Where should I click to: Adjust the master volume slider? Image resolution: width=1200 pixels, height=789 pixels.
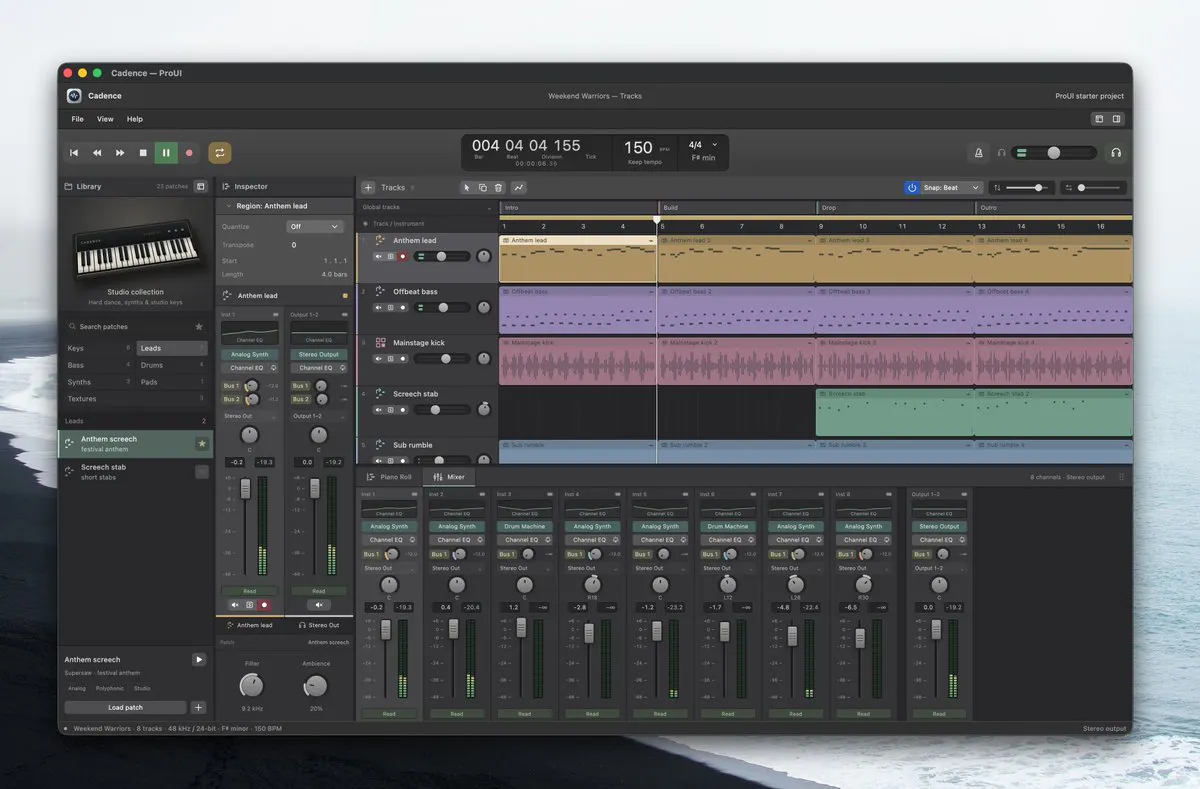1053,153
